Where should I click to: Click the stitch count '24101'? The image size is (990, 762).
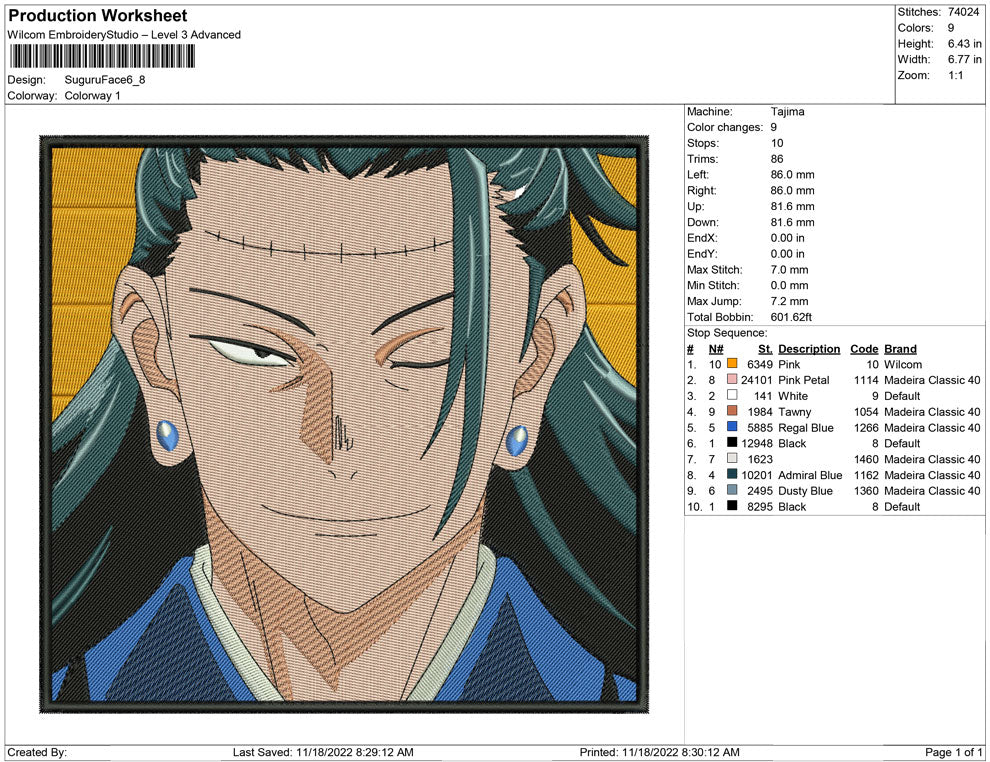tap(756, 380)
